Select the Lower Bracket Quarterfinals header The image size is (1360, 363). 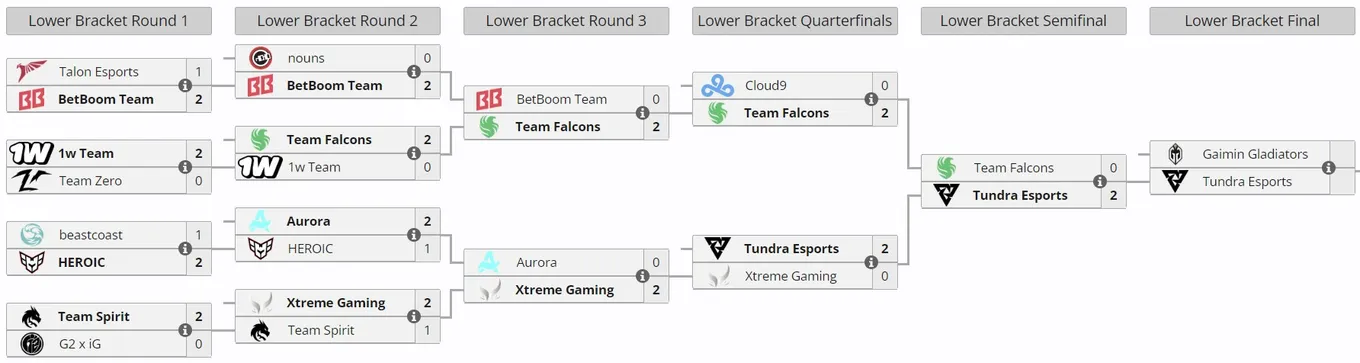795,21
